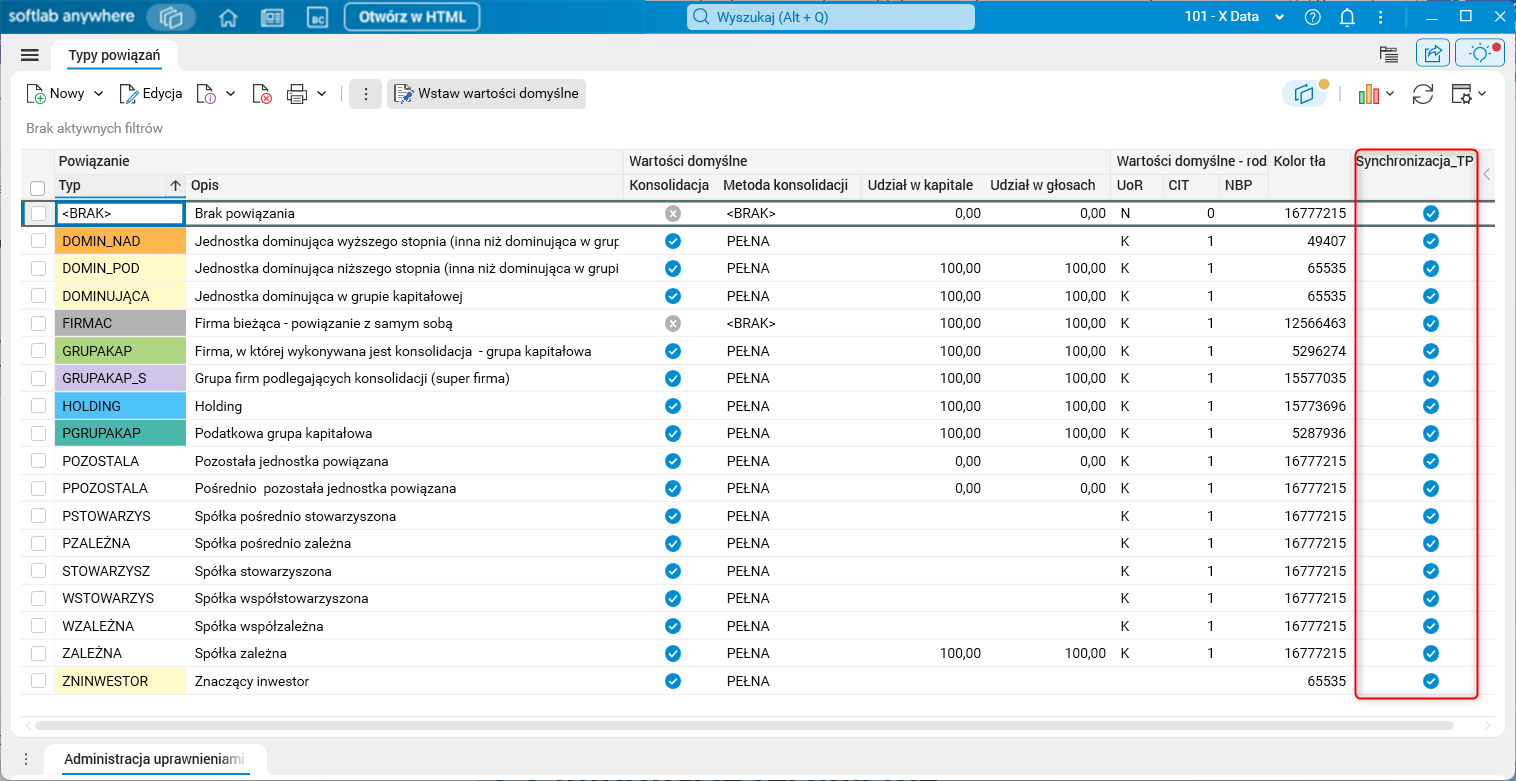
Task: Click the help question mark icon
Action: (1313, 17)
